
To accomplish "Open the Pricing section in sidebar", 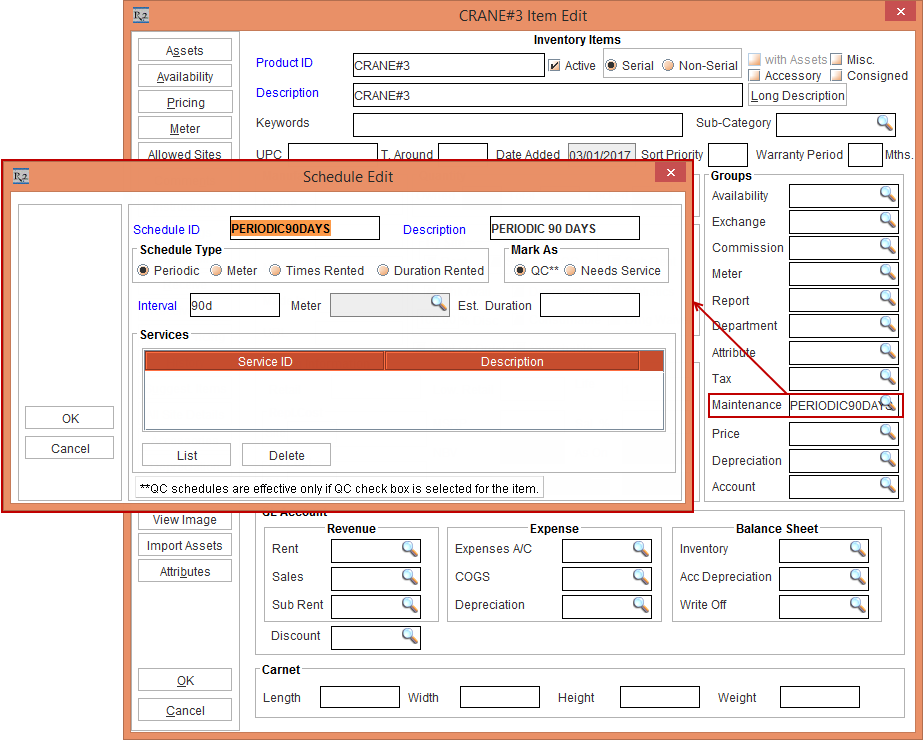I will click(185, 102).
